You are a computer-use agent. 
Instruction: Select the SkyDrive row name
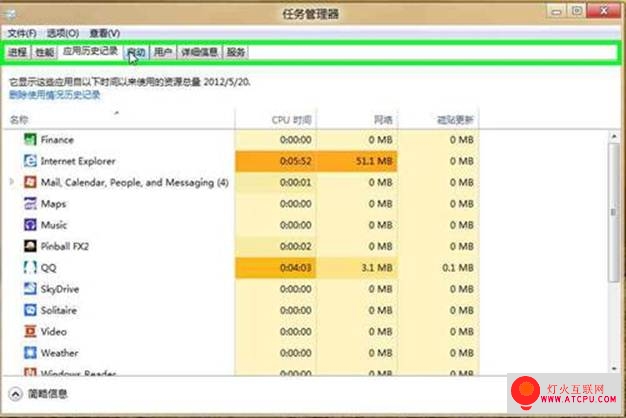[59, 289]
